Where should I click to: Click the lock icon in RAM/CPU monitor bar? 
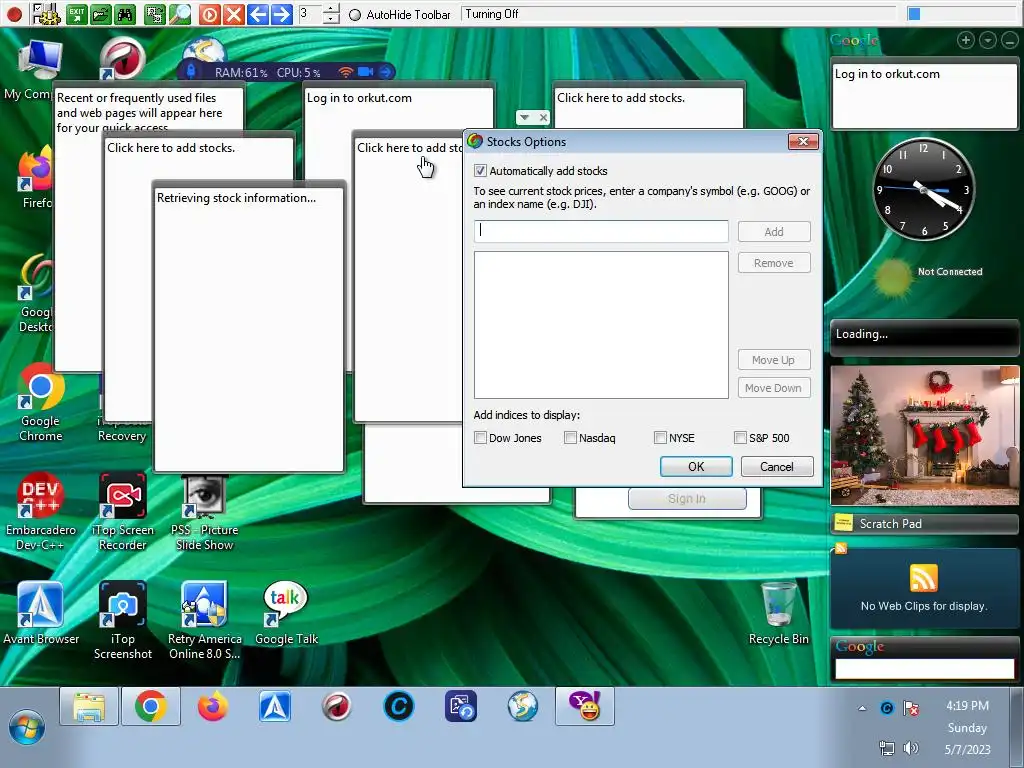point(191,71)
